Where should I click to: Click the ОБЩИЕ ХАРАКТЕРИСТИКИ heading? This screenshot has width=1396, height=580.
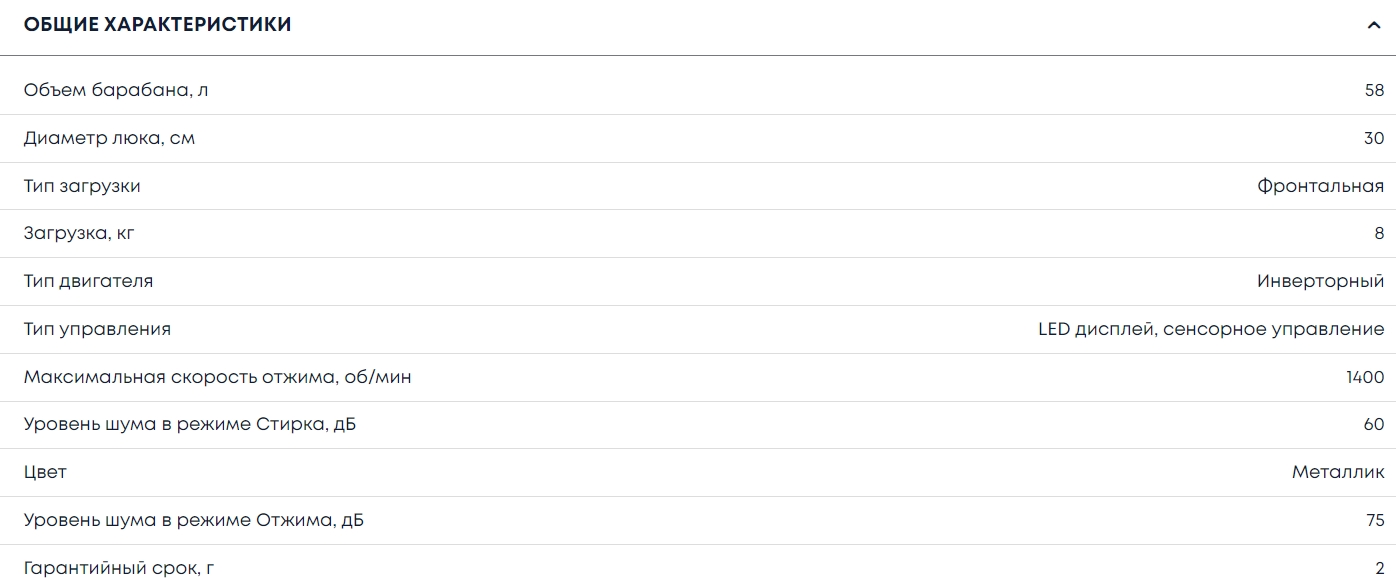(x=157, y=25)
